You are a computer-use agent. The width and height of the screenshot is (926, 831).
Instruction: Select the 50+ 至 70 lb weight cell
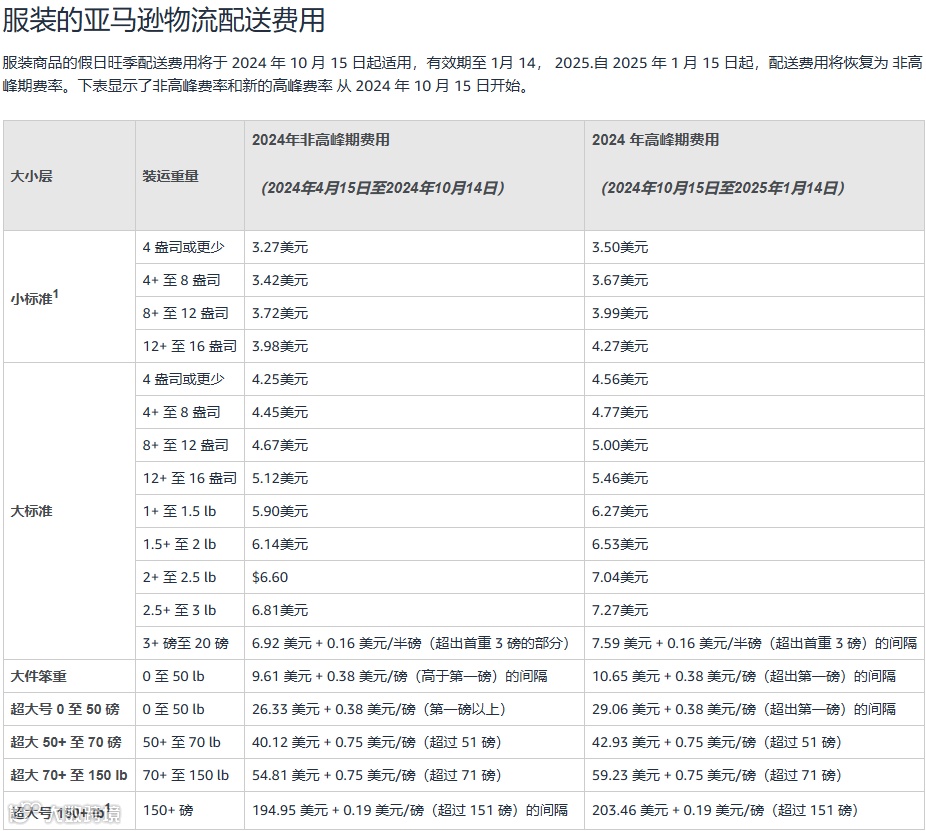[x=190, y=742]
